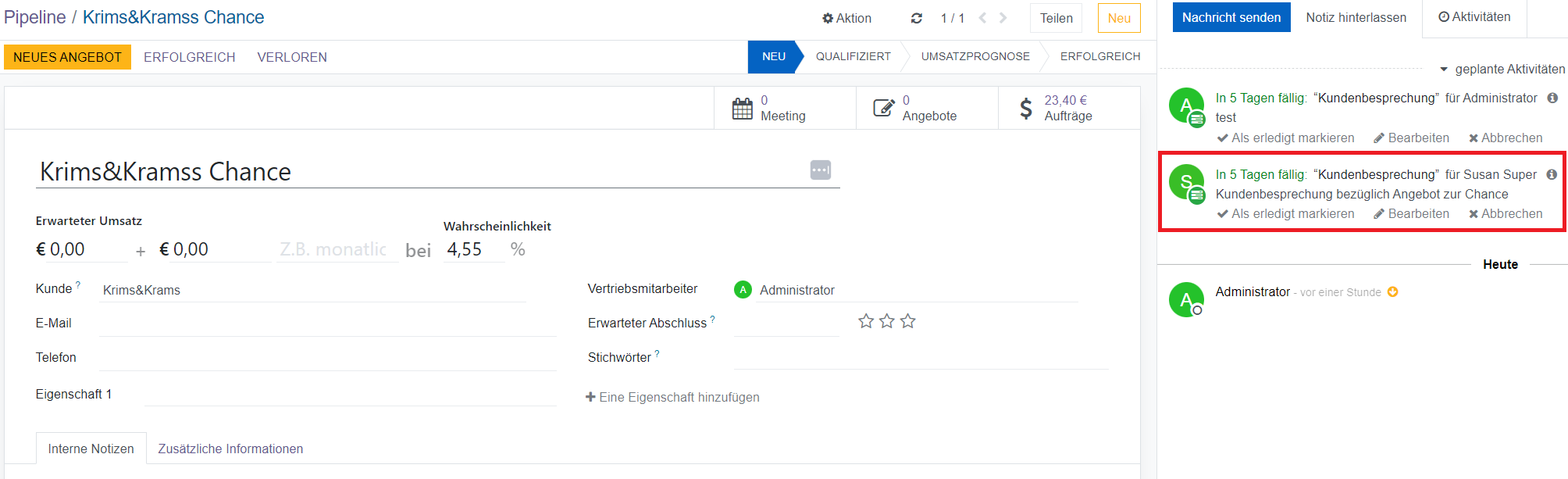Open Aufträge via the dollar icon
The height and width of the screenshot is (479, 1568).
pyautogui.click(x=1026, y=108)
